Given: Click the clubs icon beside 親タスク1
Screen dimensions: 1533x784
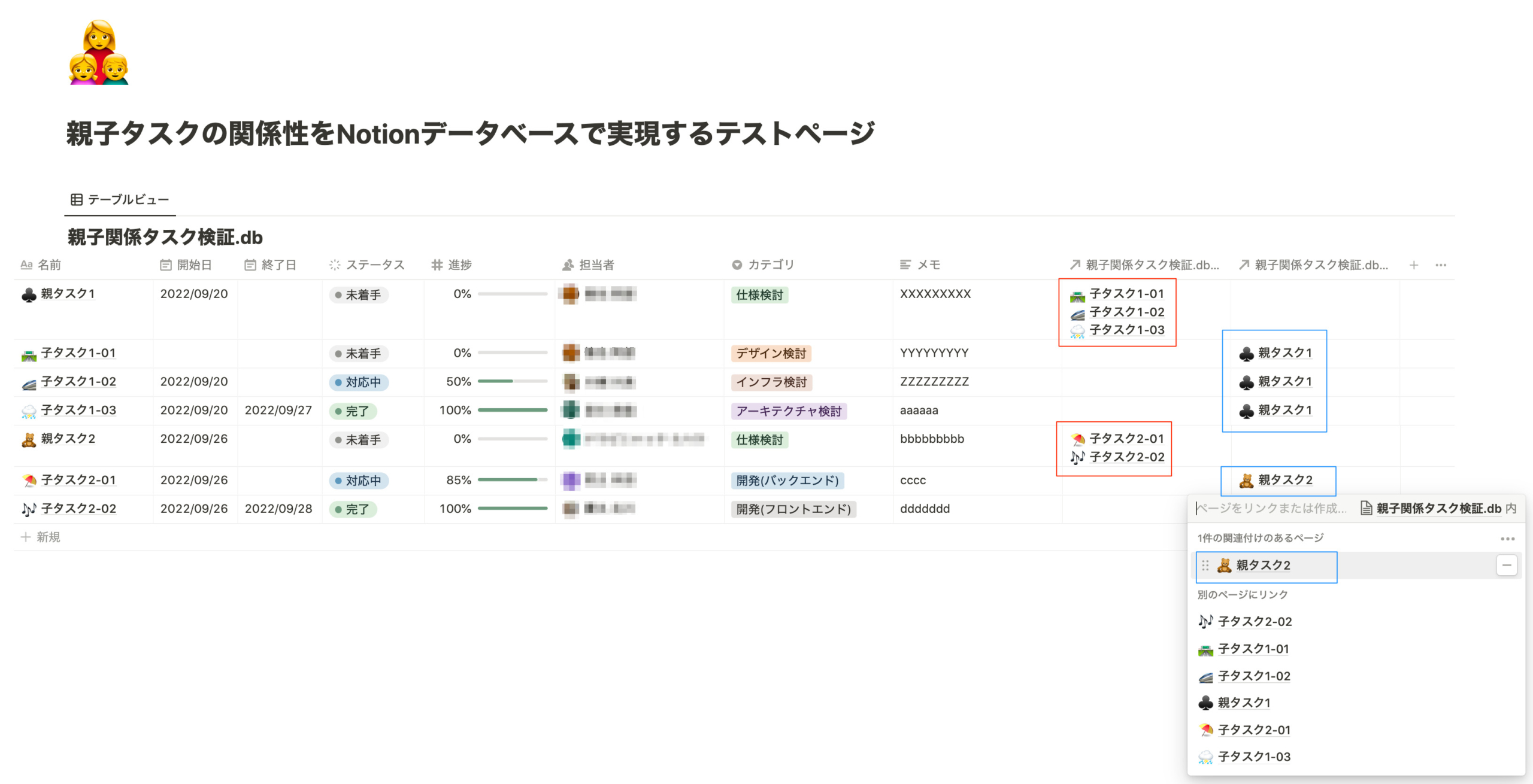Looking at the screenshot, I should [x=28, y=294].
